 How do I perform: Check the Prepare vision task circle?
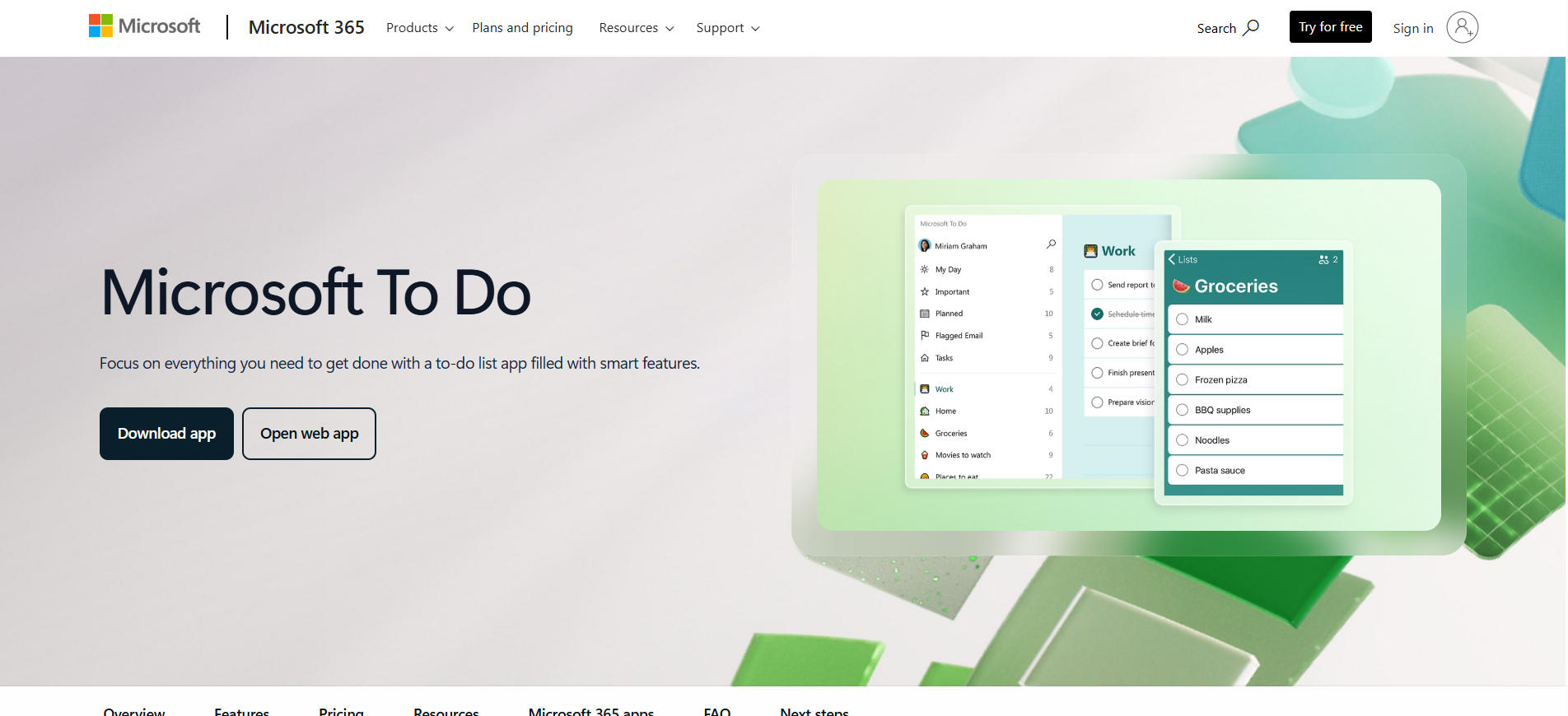pyautogui.click(x=1097, y=402)
